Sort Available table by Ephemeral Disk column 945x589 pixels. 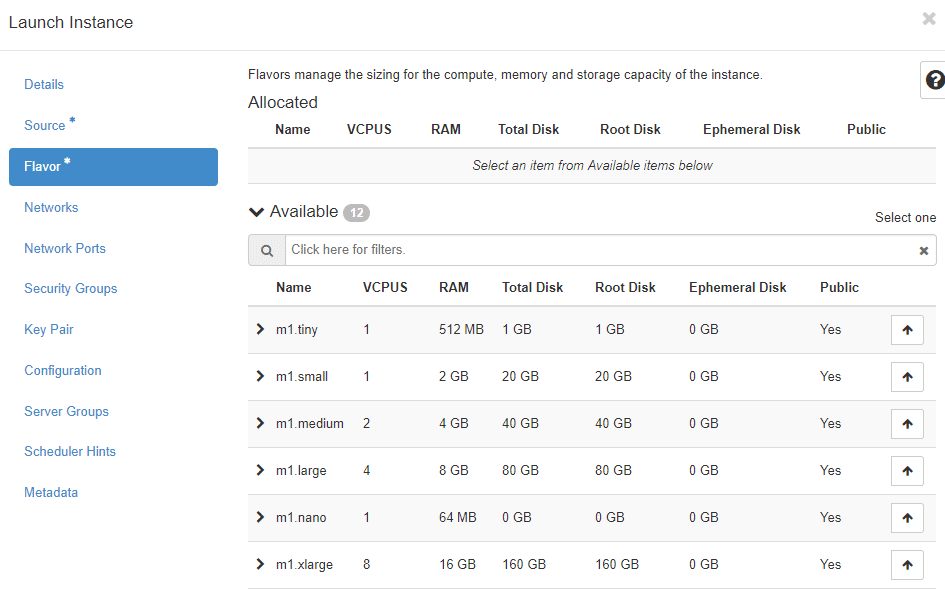(x=738, y=288)
